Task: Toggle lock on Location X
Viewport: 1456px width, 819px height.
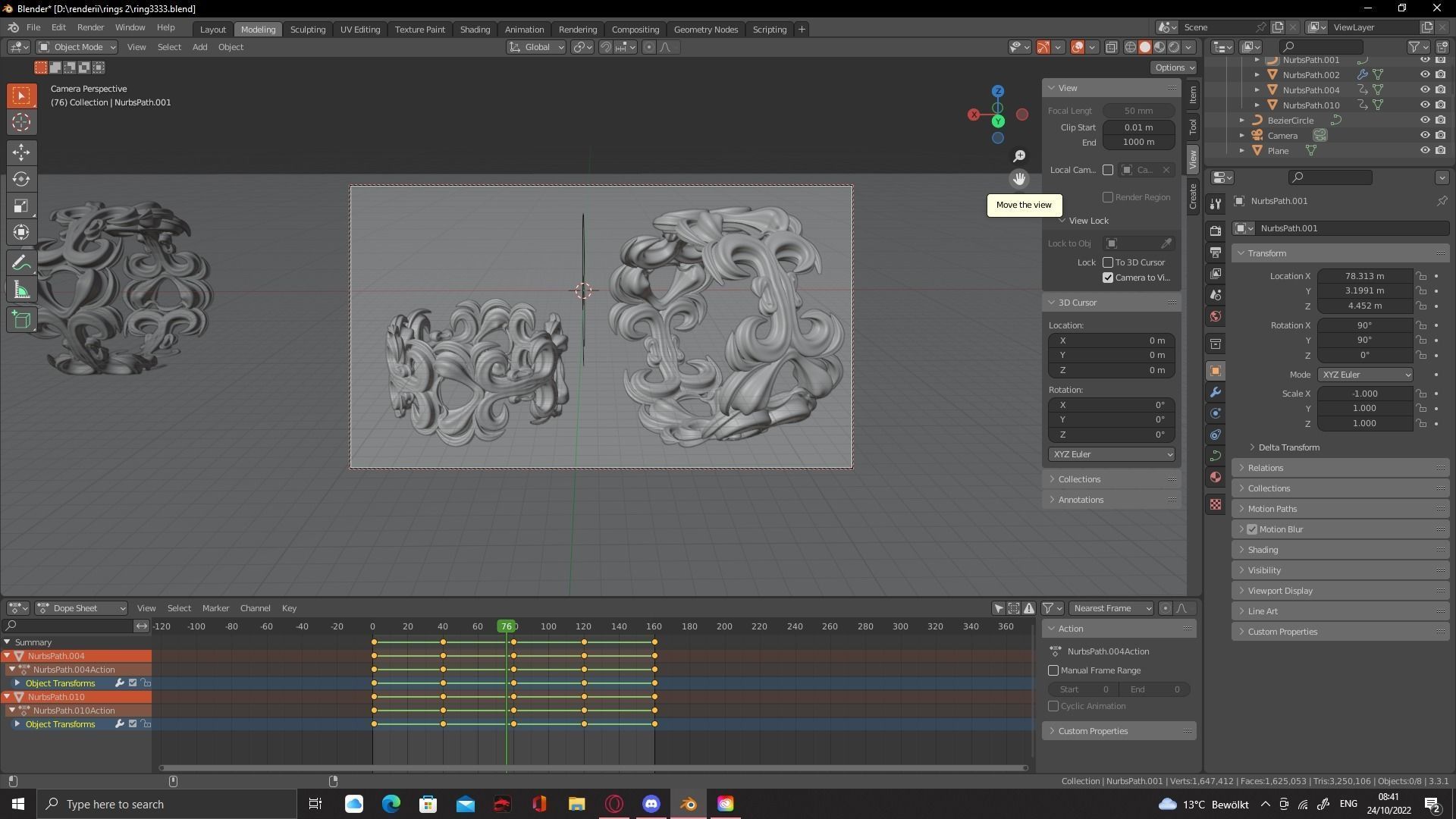Action: point(1422,276)
